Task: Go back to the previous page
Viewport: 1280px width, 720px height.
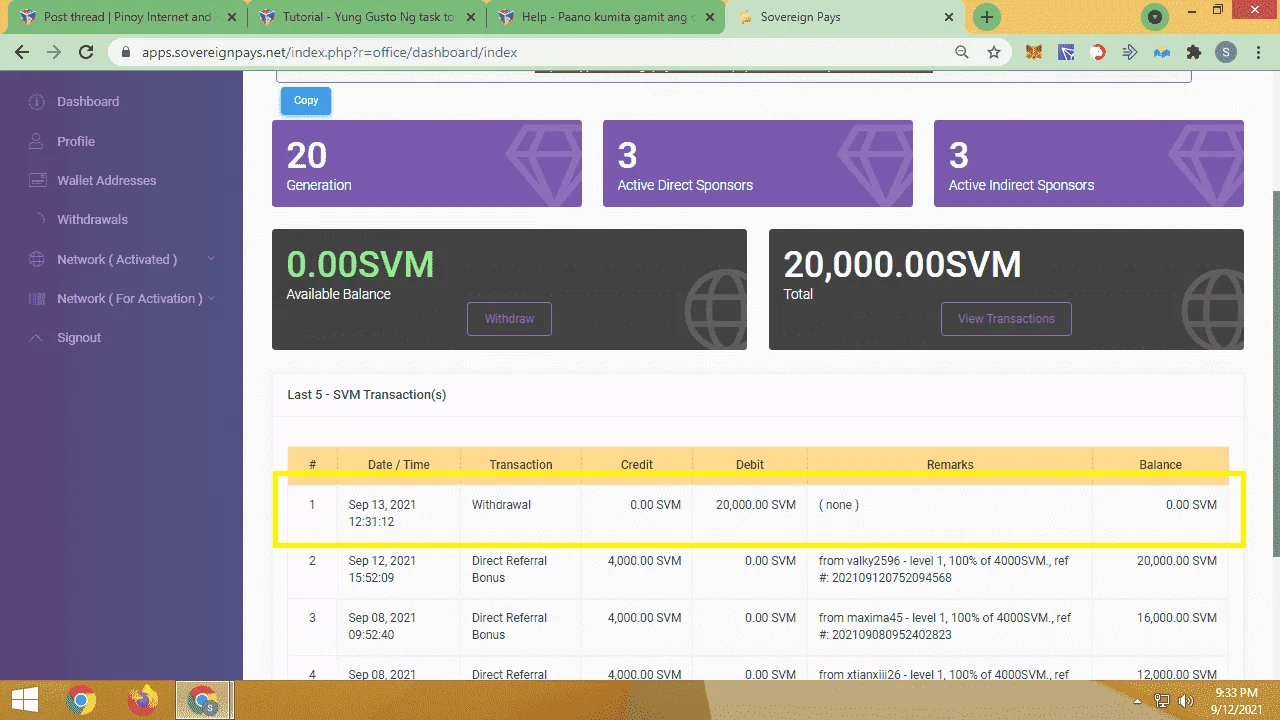Action: pyautogui.click(x=22, y=52)
